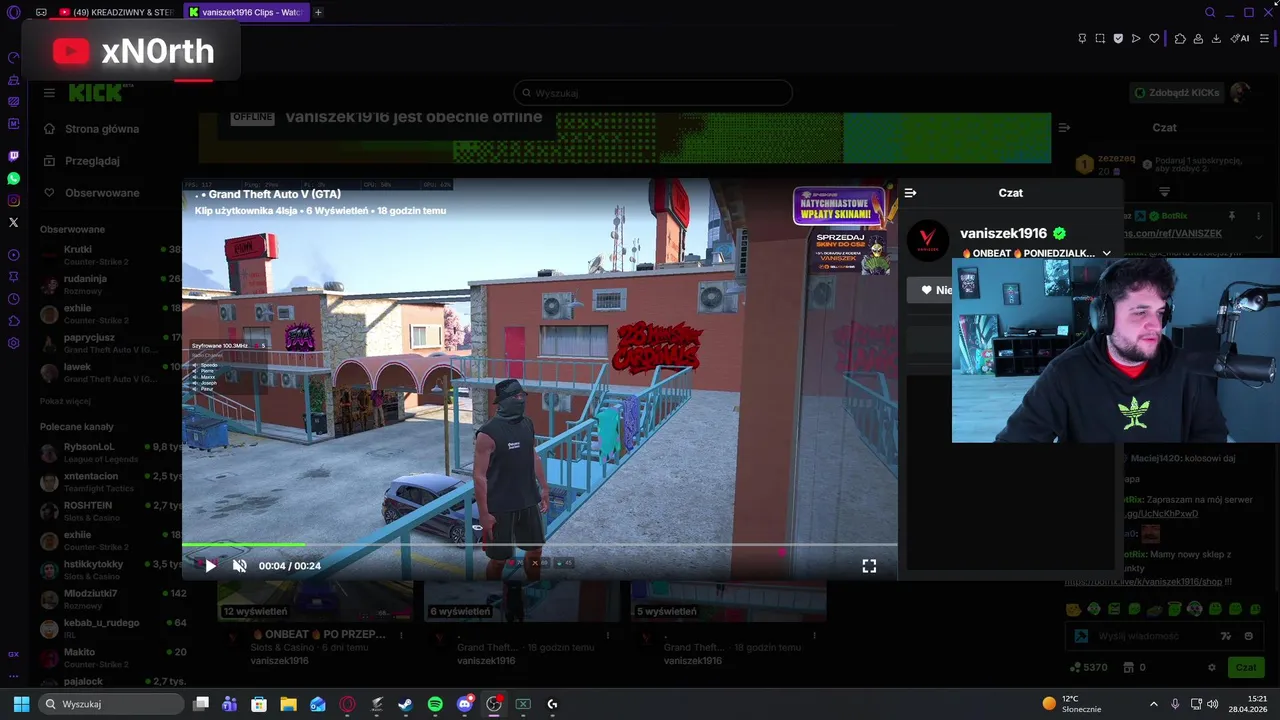1280x720 pixels.
Task: Open Opera GX main menu logo
Action: click(x=13, y=13)
